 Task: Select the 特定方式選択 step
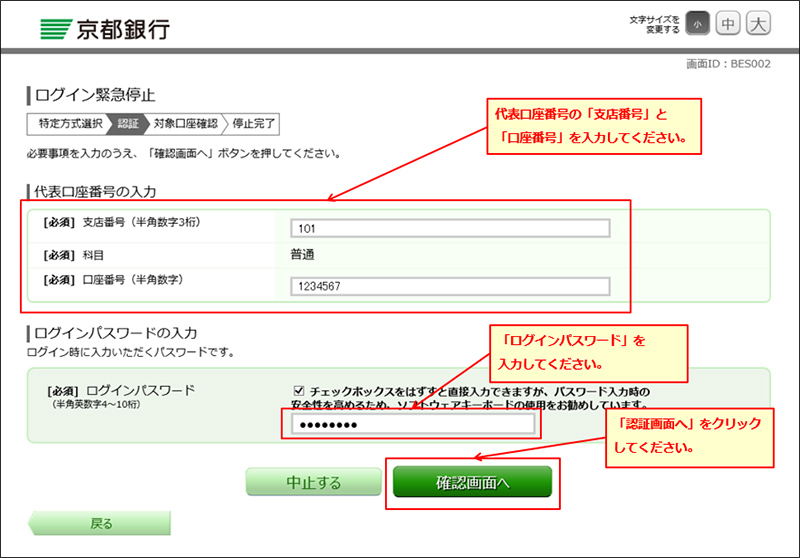coord(68,124)
